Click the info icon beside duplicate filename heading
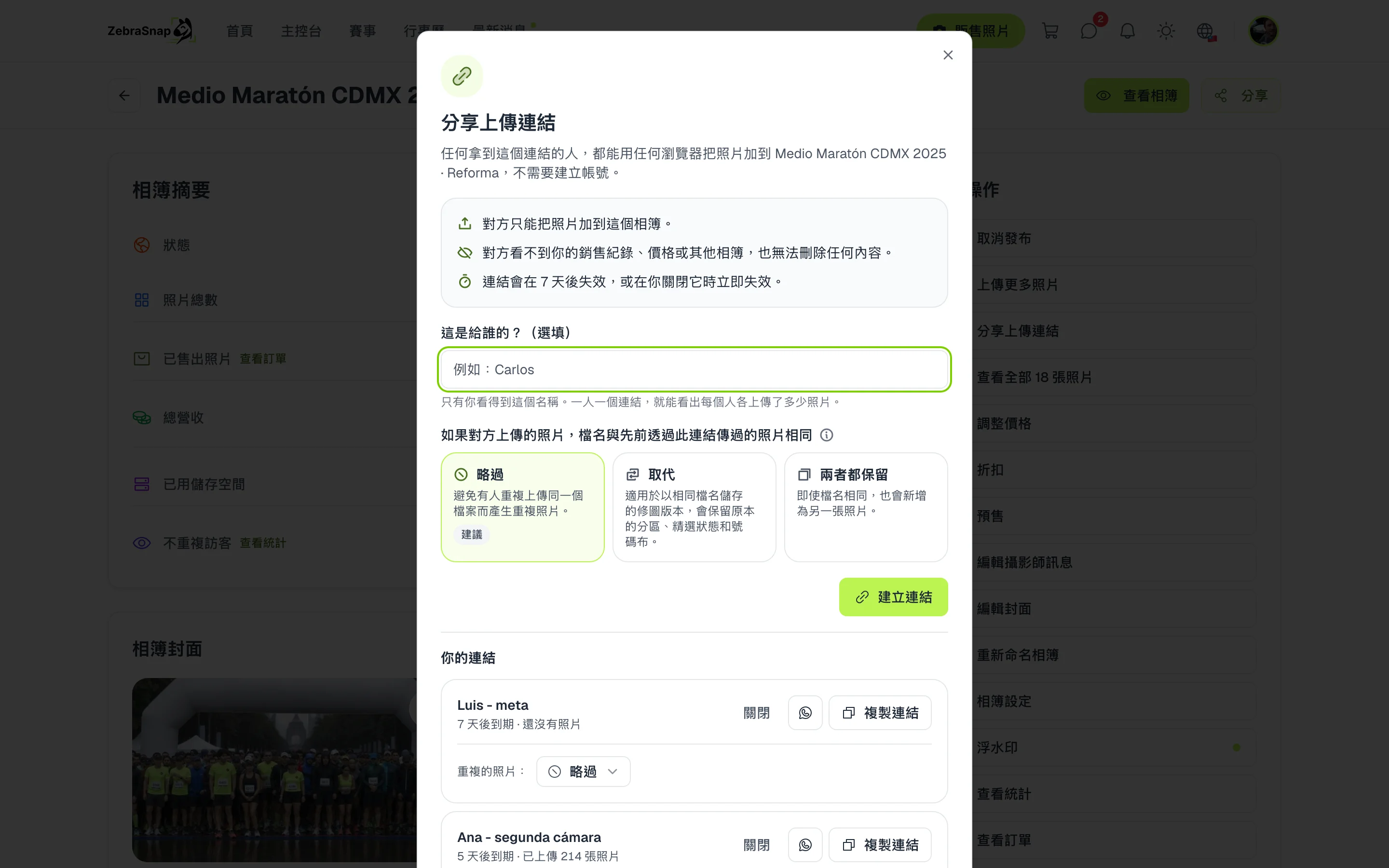This screenshot has width=1389, height=868. pos(827,435)
